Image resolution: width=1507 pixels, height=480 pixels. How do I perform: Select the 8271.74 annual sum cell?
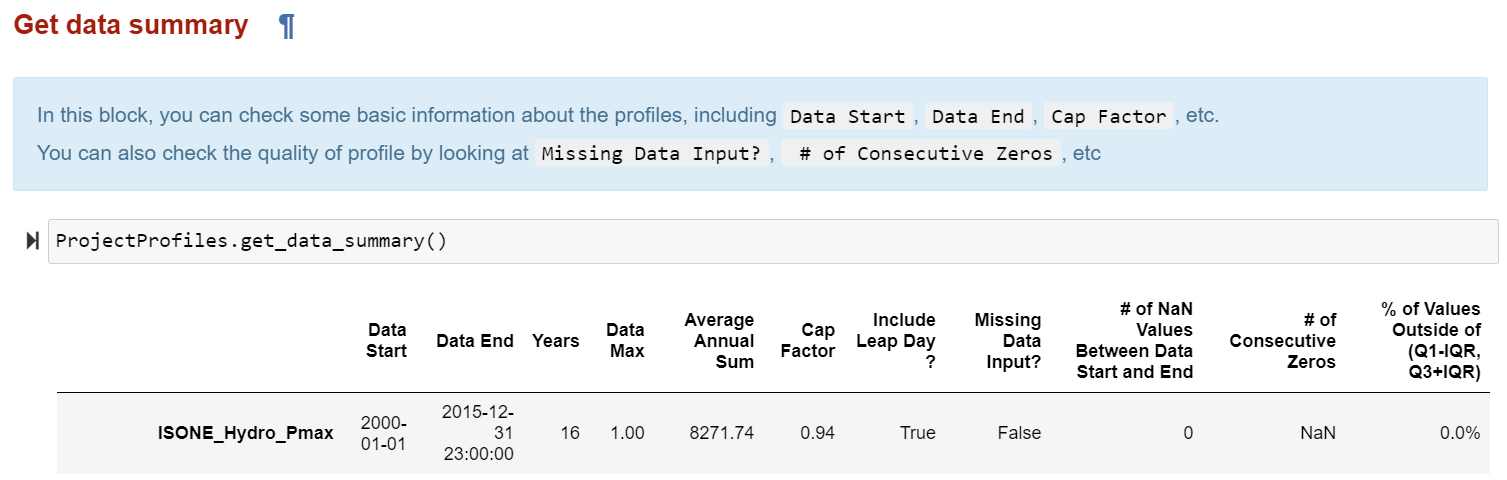click(x=722, y=433)
